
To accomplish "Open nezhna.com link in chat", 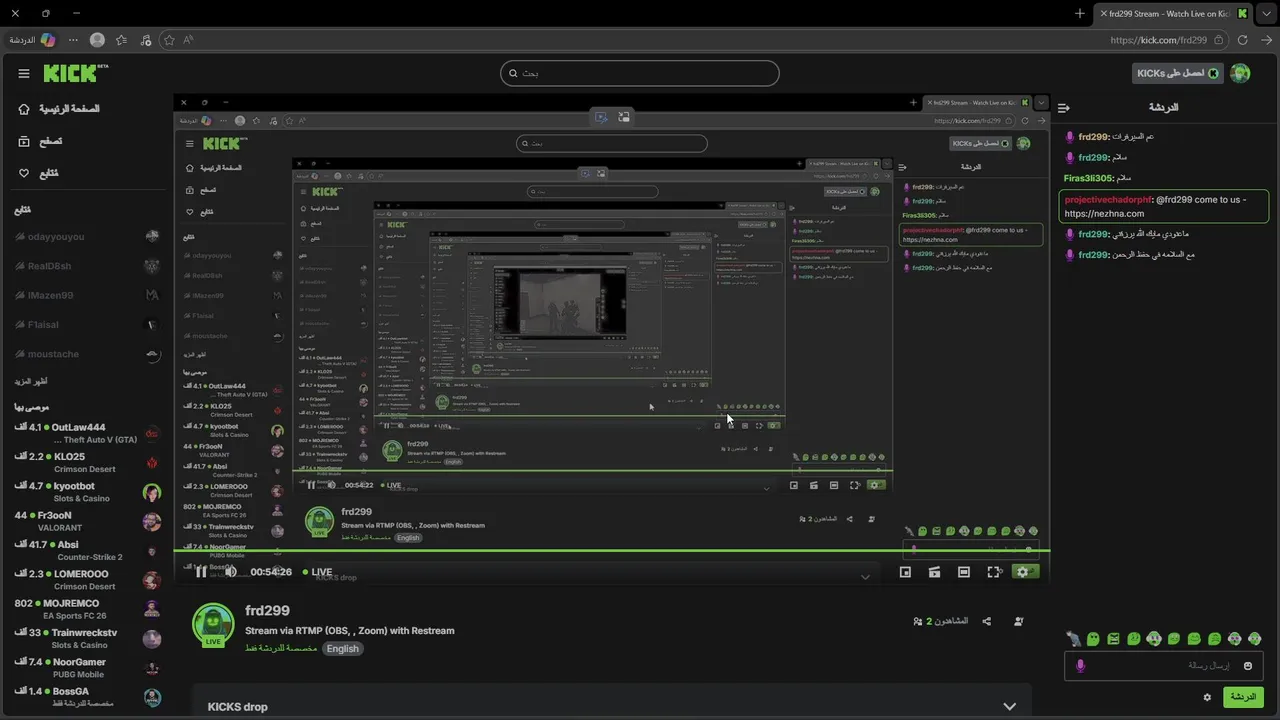I will click(x=1104, y=213).
